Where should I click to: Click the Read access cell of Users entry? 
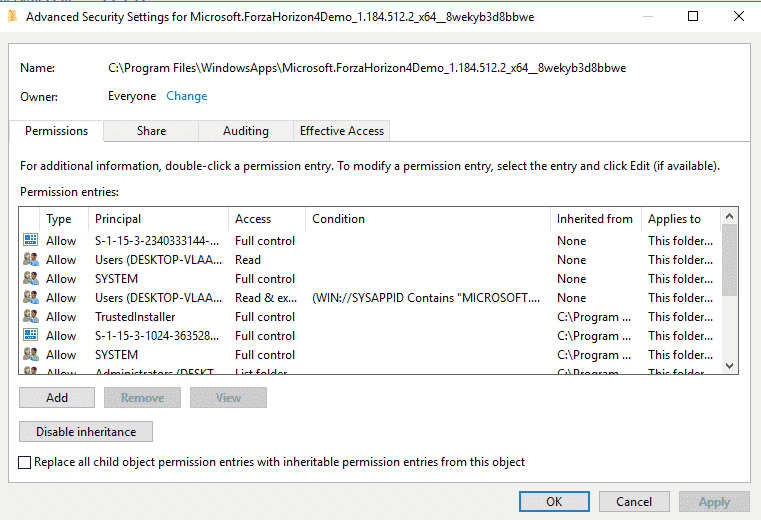point(248,260)
